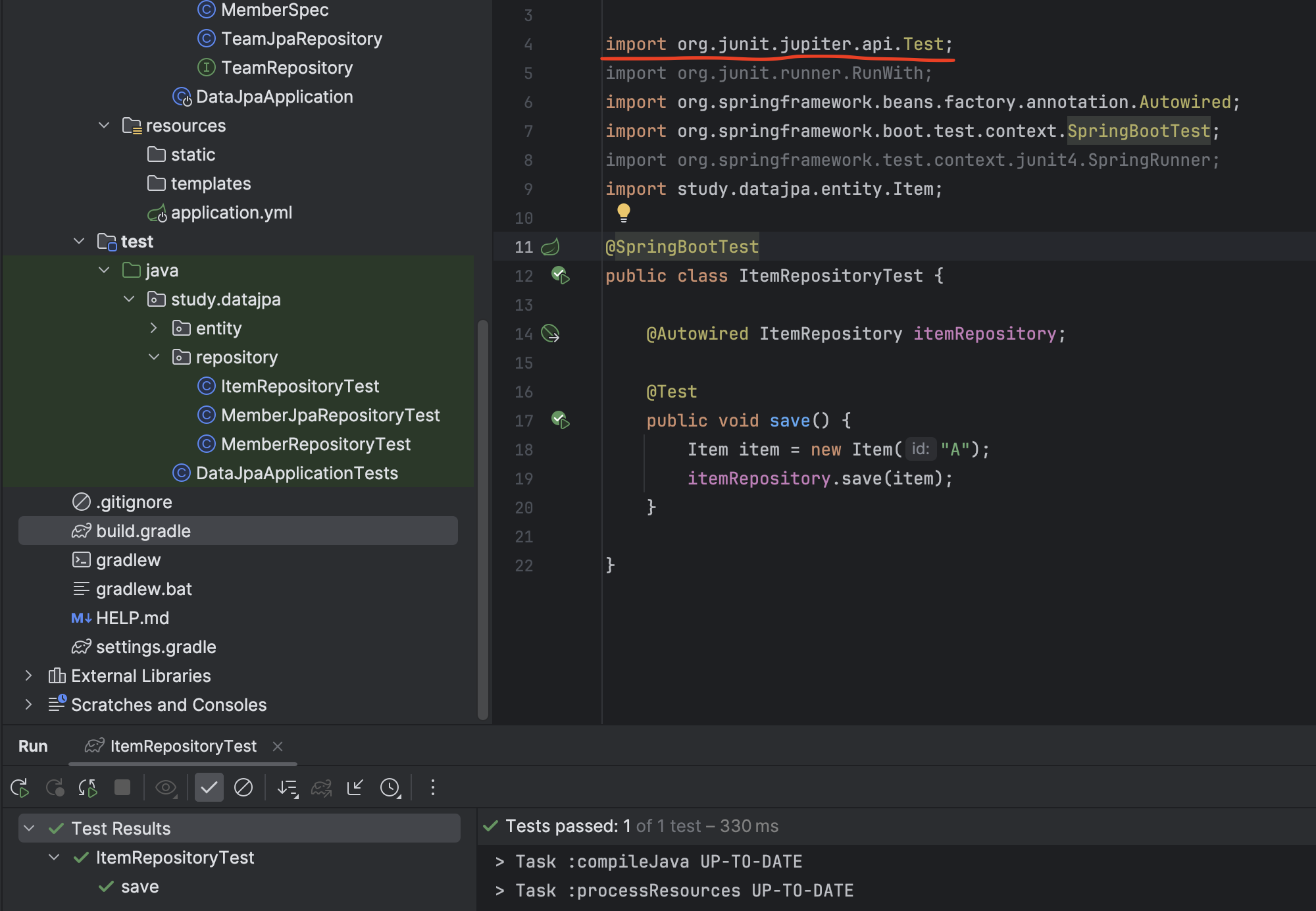Click the run save() gutter icon line 17
Screen dimensions: 1316x911
pos(560,420)
